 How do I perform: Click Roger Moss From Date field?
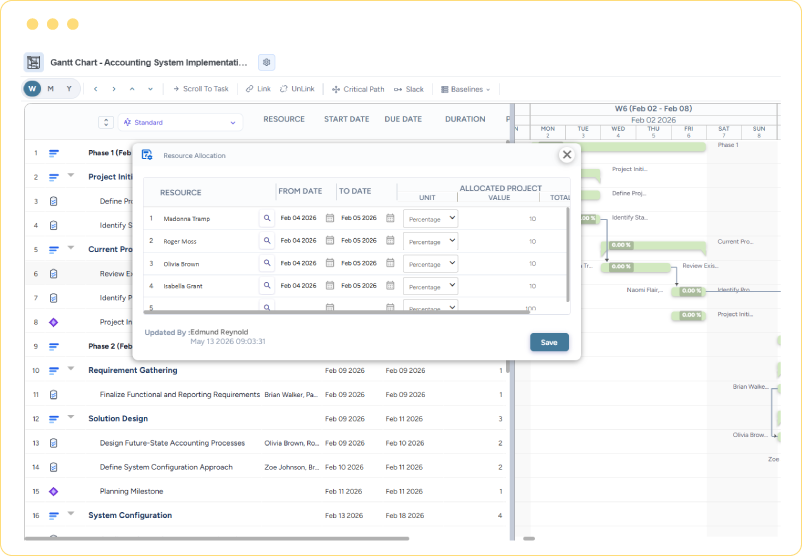[299, 240]
